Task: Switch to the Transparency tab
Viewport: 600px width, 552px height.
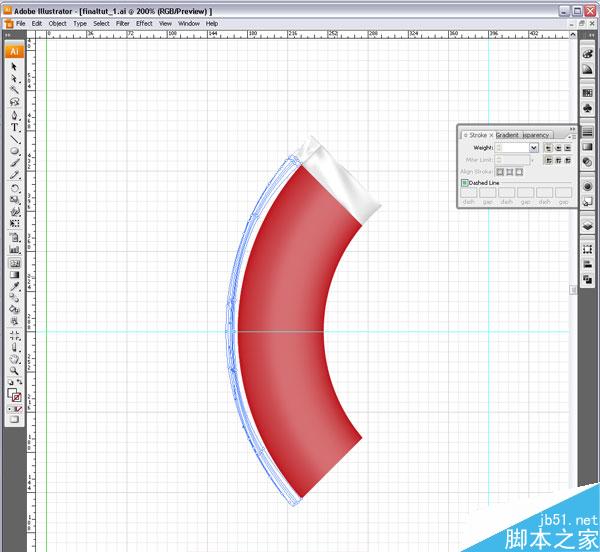Action: click(536, 135)
